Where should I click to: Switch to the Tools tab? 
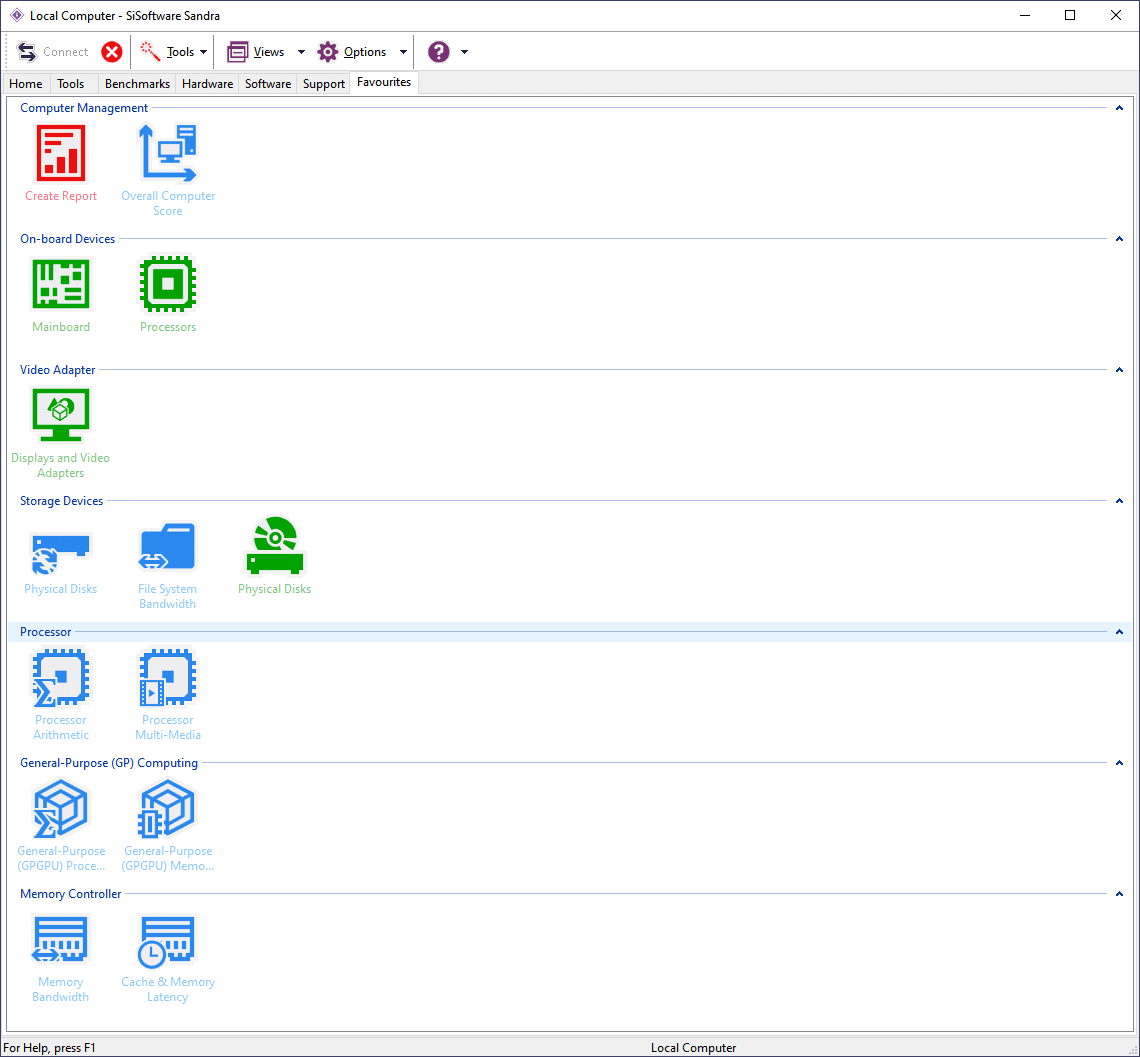pyautogui.click(x=71, y=84)
